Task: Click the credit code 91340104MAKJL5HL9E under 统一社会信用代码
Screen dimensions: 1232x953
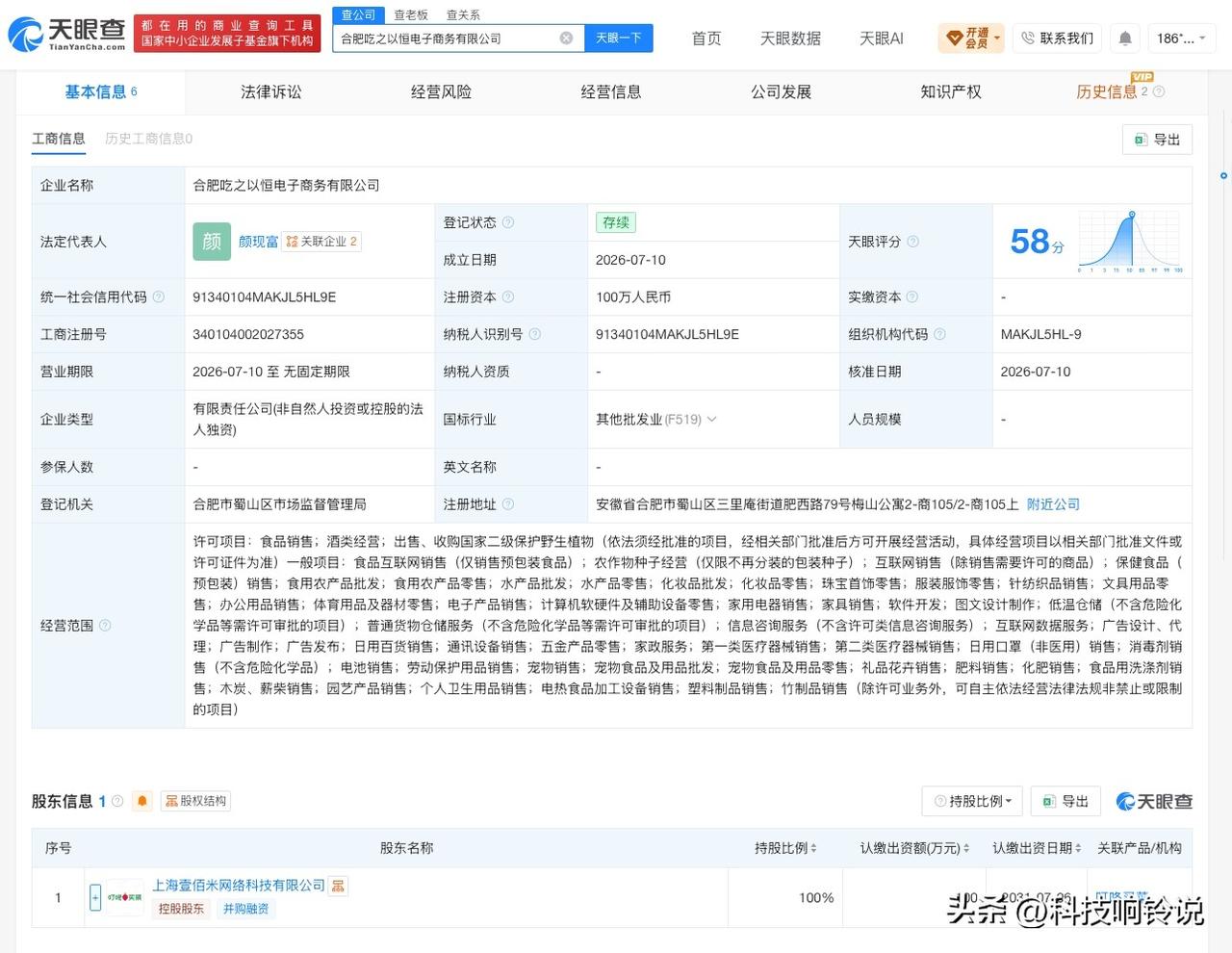Action: point(265,297)
